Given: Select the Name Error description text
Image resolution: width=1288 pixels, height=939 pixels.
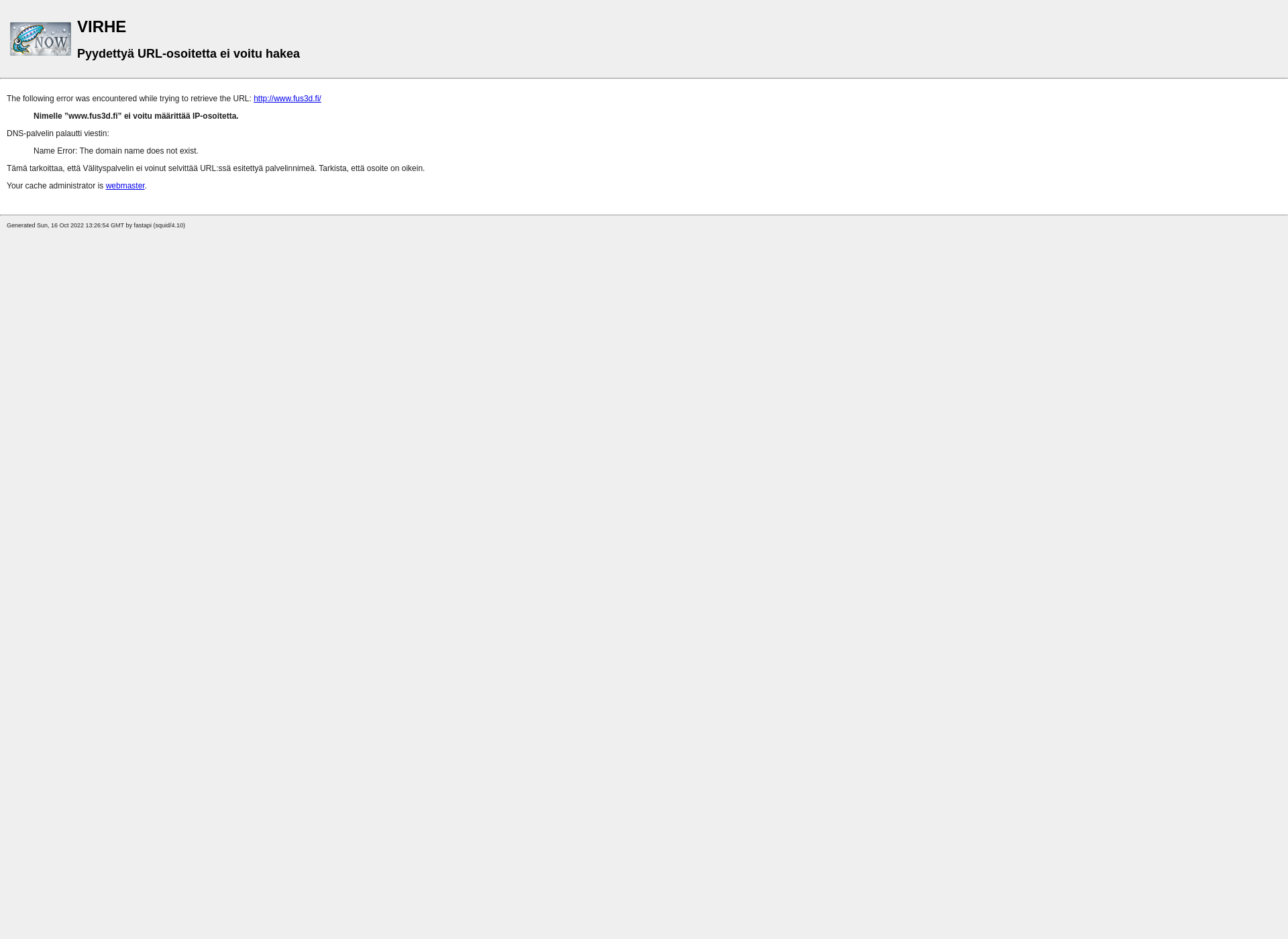Looking at the screenshot, I should pyautogui.click(x=116, y=151).
